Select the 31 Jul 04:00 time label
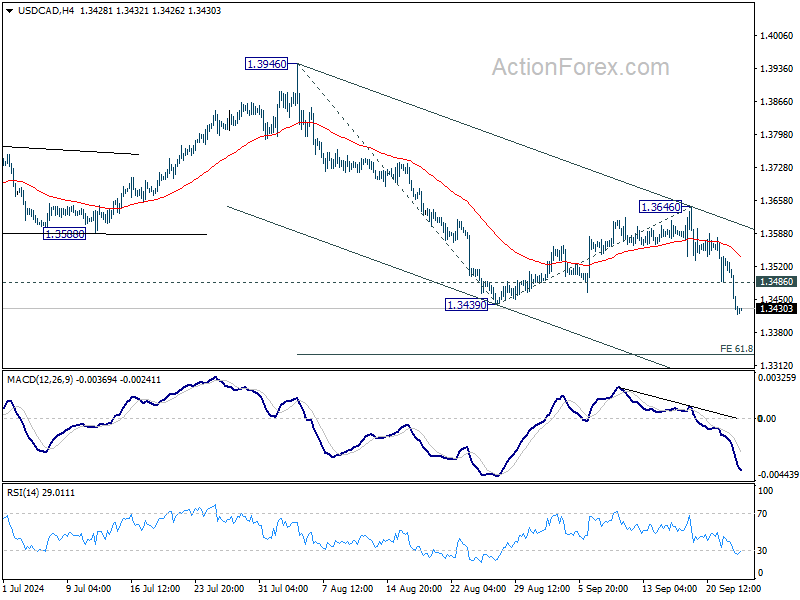Image resolution: width=800 pixels, height=600 pixels. 283,588
